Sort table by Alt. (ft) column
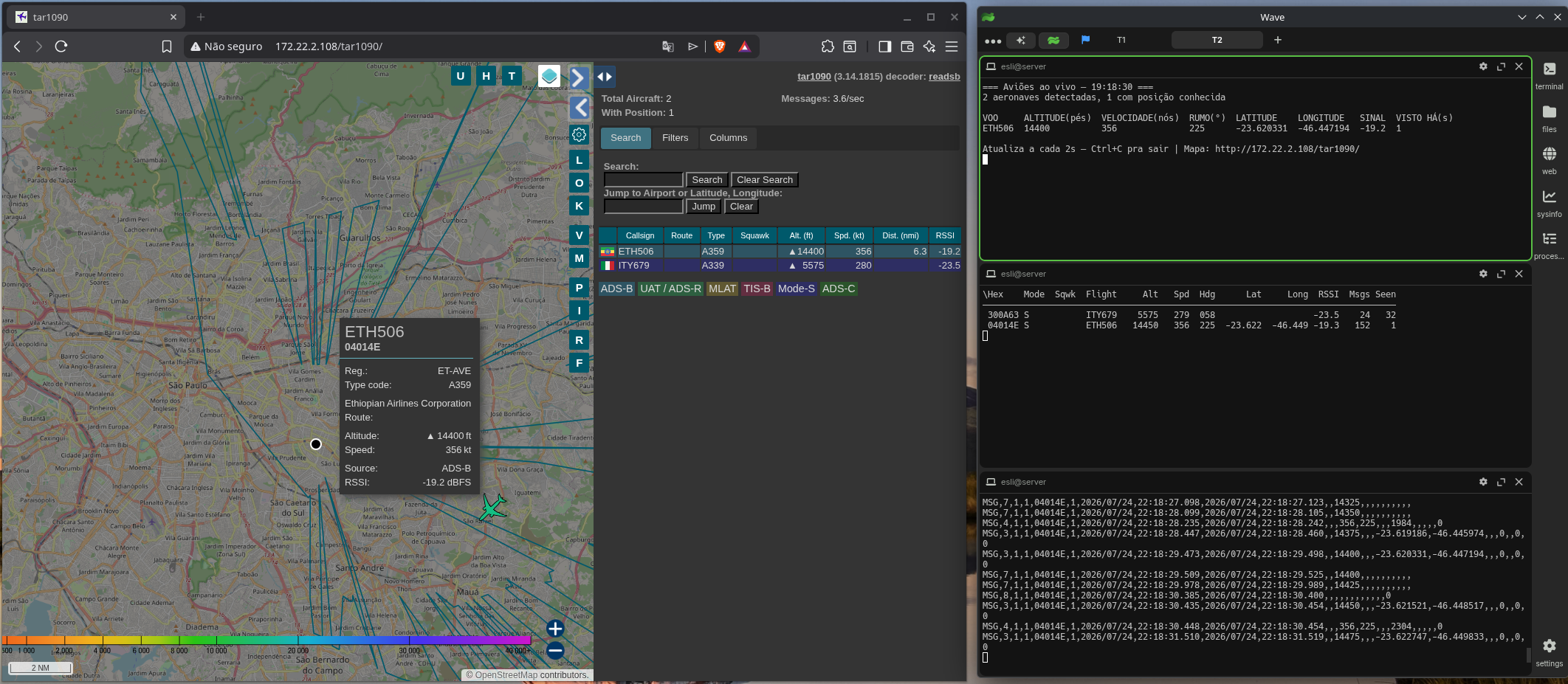Viewport: 1568px width, 684px height. pos(801,236)
